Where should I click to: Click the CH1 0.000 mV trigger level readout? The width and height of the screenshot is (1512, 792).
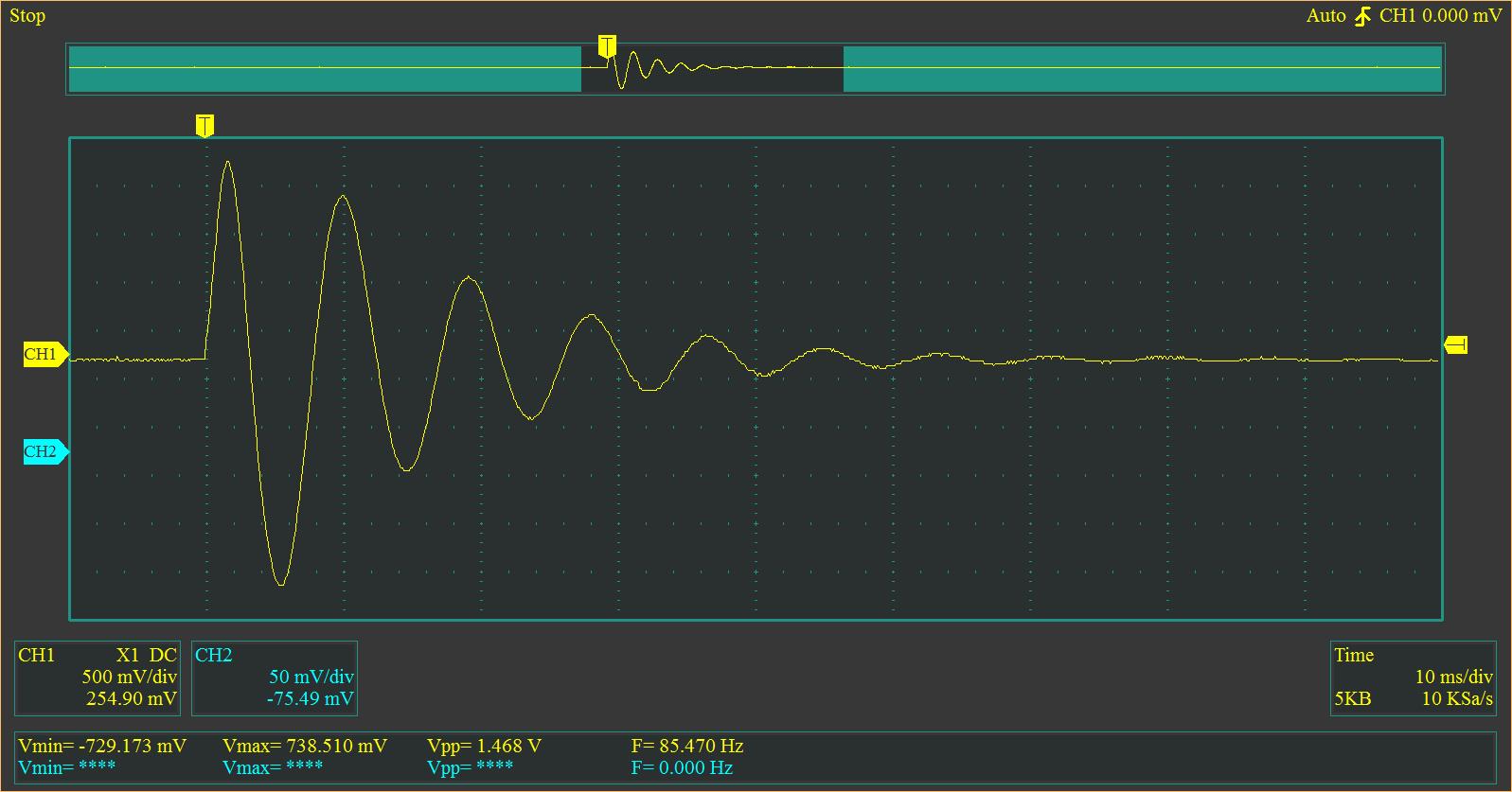coord(1440,16)
